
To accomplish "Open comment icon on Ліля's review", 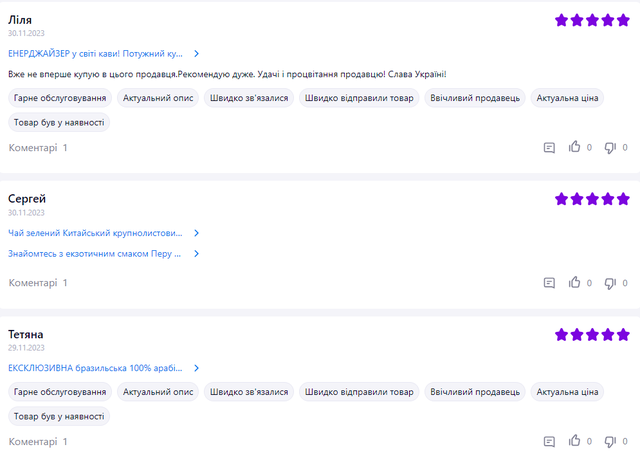I will click(x=549, y=148).
